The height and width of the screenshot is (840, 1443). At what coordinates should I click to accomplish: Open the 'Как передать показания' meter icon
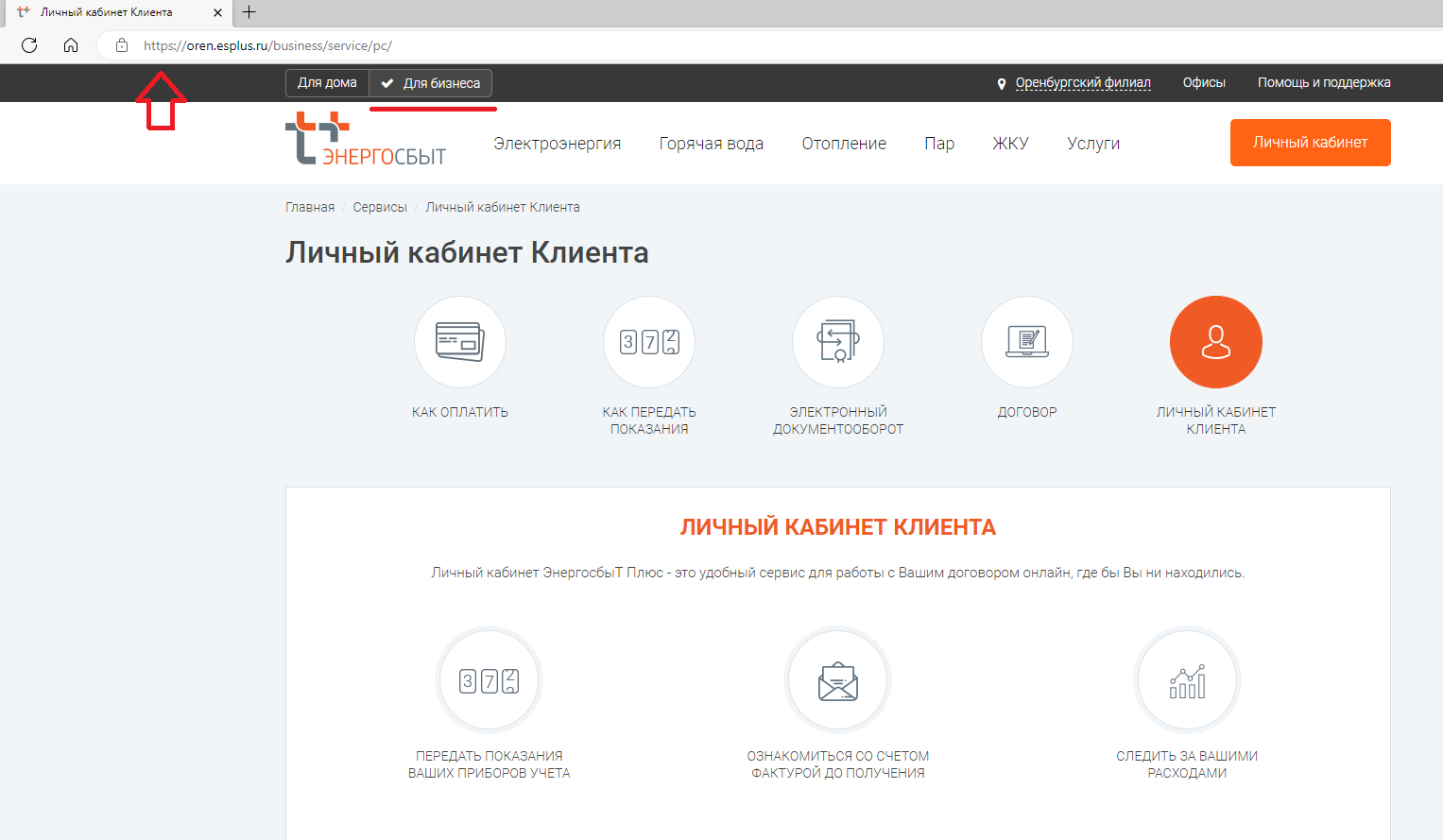click(x=649, y=342)
